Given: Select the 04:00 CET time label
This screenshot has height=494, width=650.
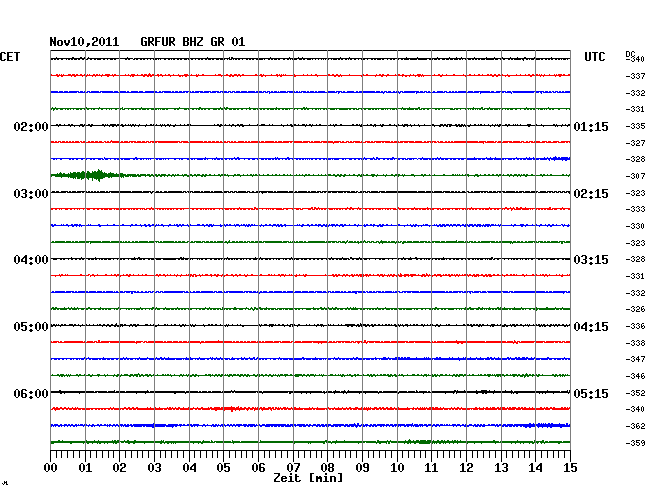Looking at the screenshot, I should tap(31, 260).
